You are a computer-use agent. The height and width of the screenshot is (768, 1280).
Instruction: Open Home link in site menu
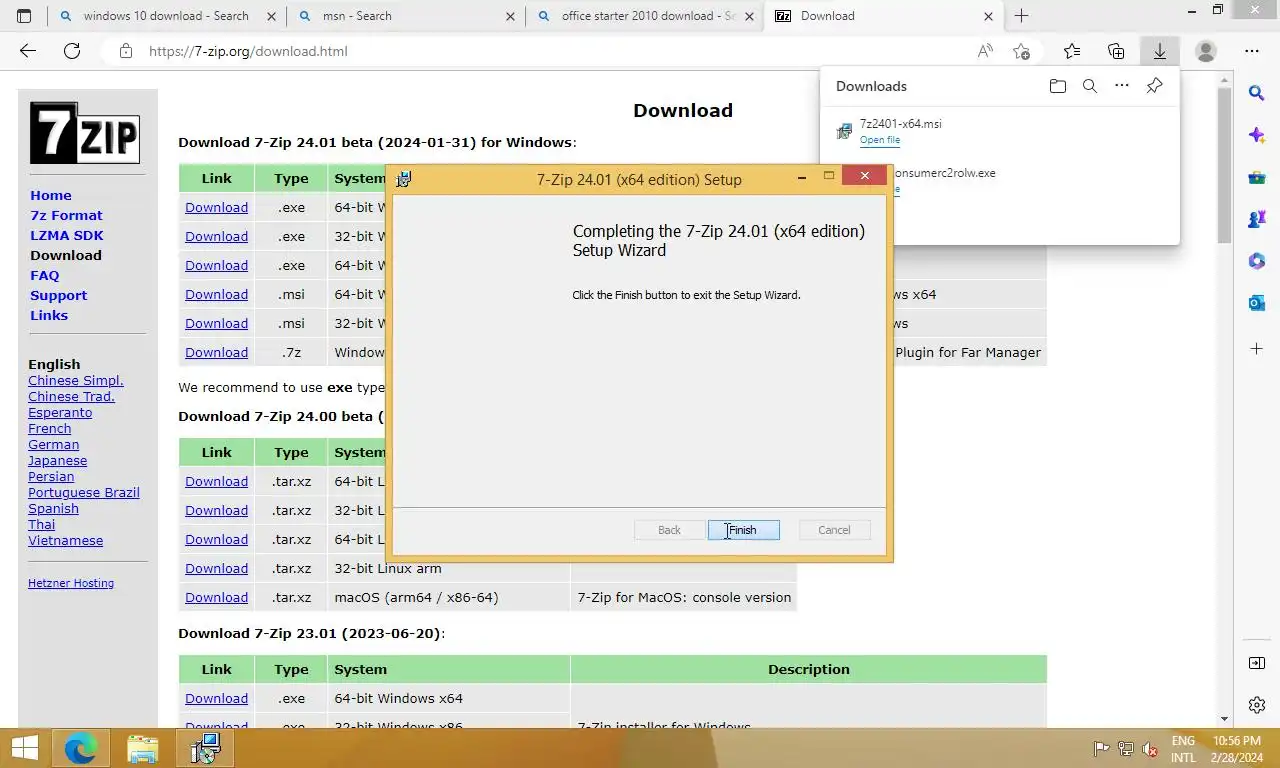pyautogui.click(x=51, y=195)
